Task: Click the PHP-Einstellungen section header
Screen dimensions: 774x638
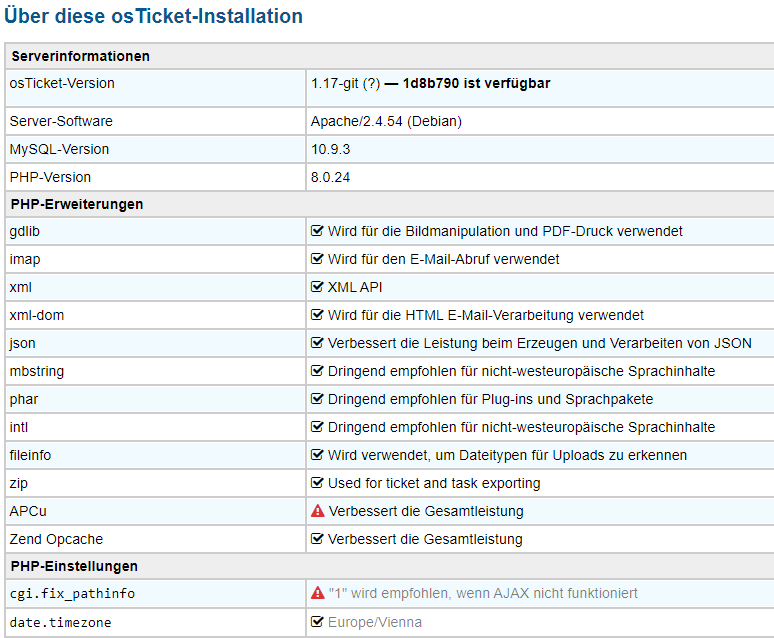Action: 74,566
